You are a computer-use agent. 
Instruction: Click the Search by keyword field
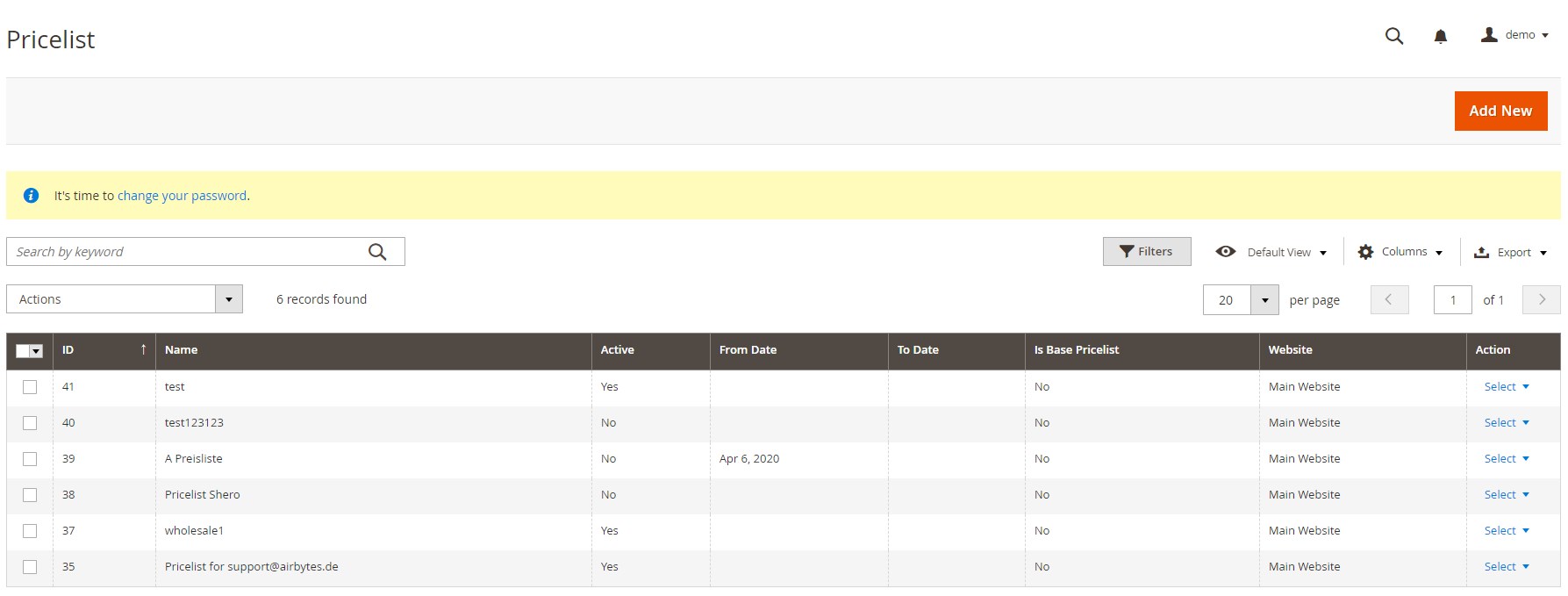(x=184, y=252)
